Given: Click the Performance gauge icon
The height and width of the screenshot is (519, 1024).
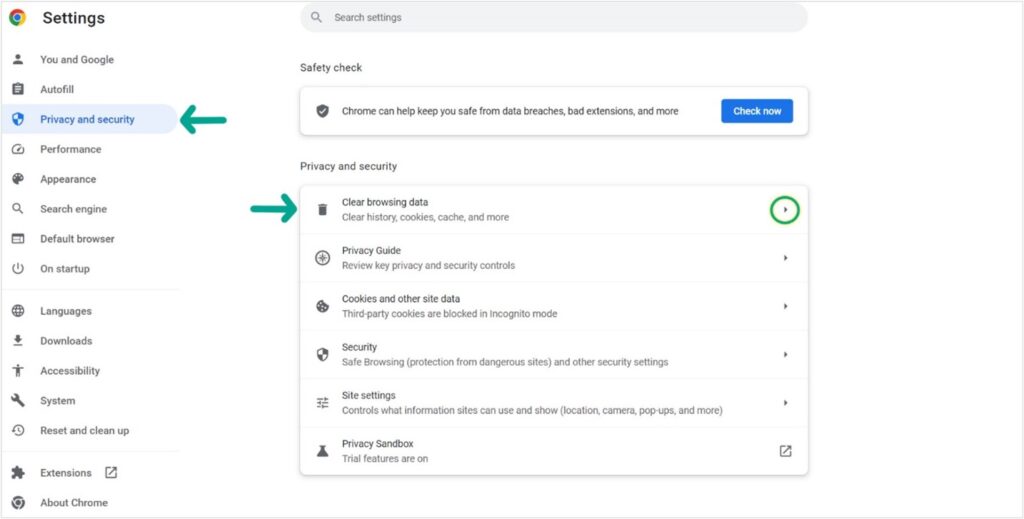Looking at the screenshot, I should pyautogui.click(x=18, y=149).
